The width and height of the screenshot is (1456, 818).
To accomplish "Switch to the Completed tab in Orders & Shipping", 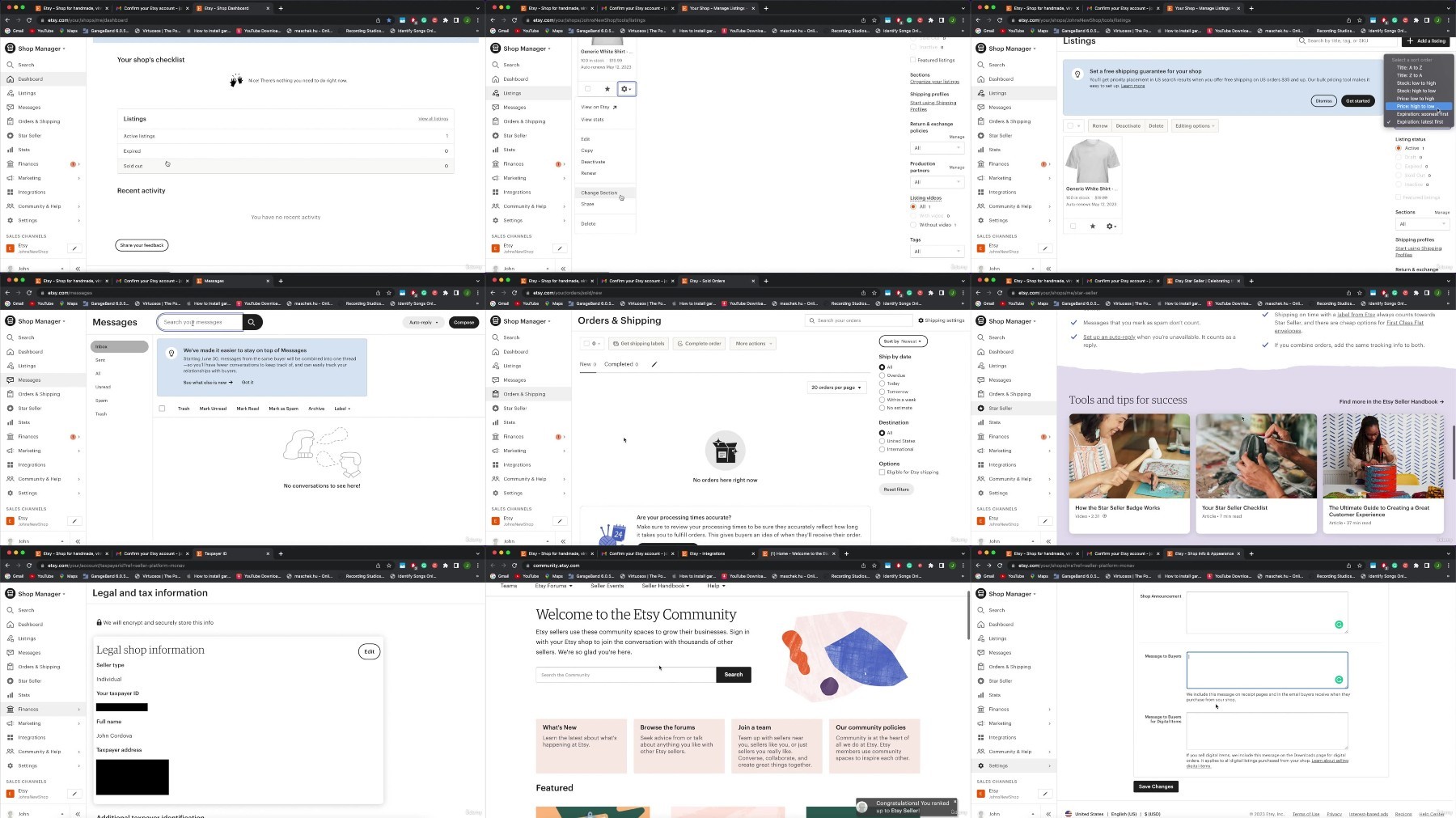I will (x=620, y=364).
